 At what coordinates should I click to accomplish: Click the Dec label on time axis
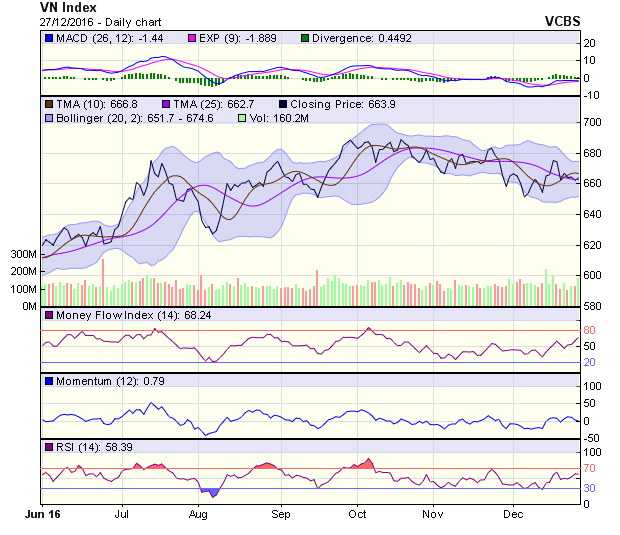tap(514, 513)
